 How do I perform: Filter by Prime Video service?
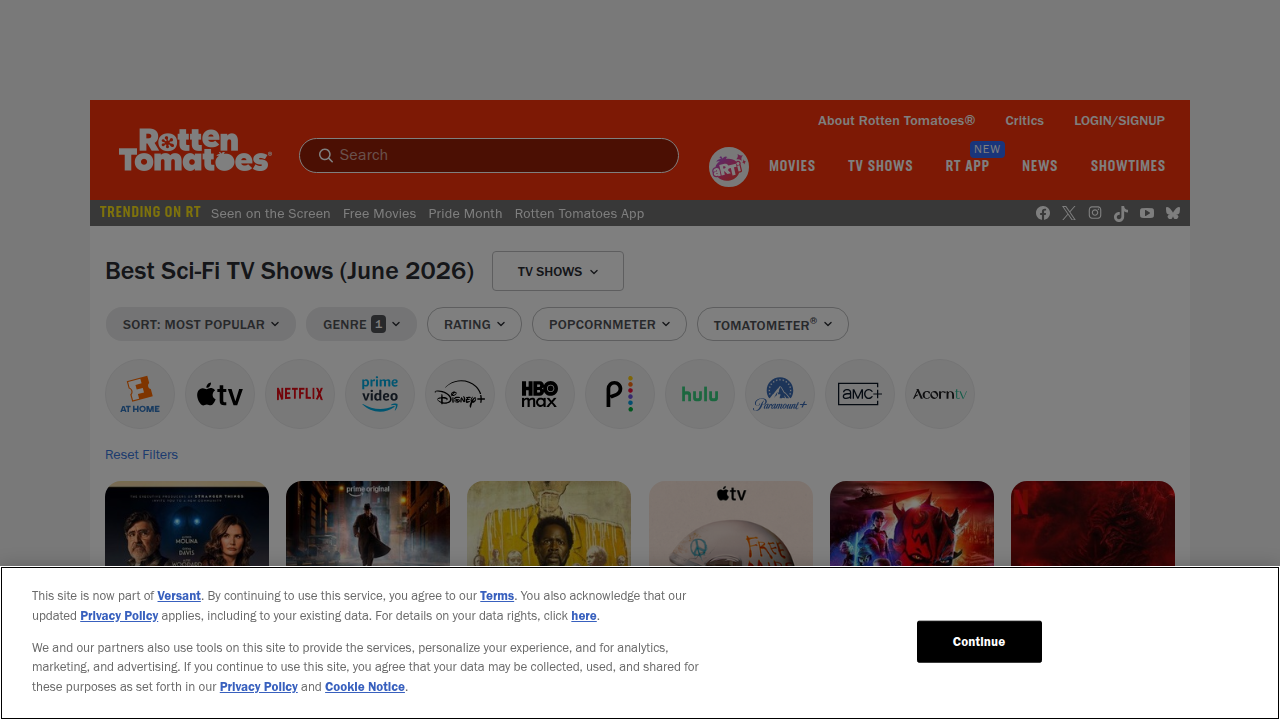[x=380, y=394]
